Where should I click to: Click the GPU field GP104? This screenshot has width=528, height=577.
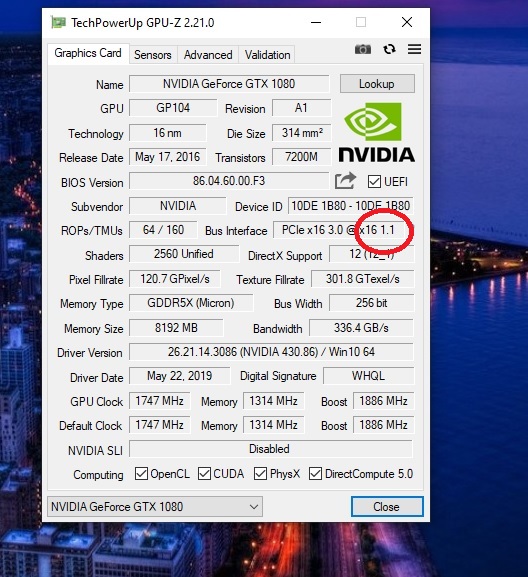[x=173, y=108]
